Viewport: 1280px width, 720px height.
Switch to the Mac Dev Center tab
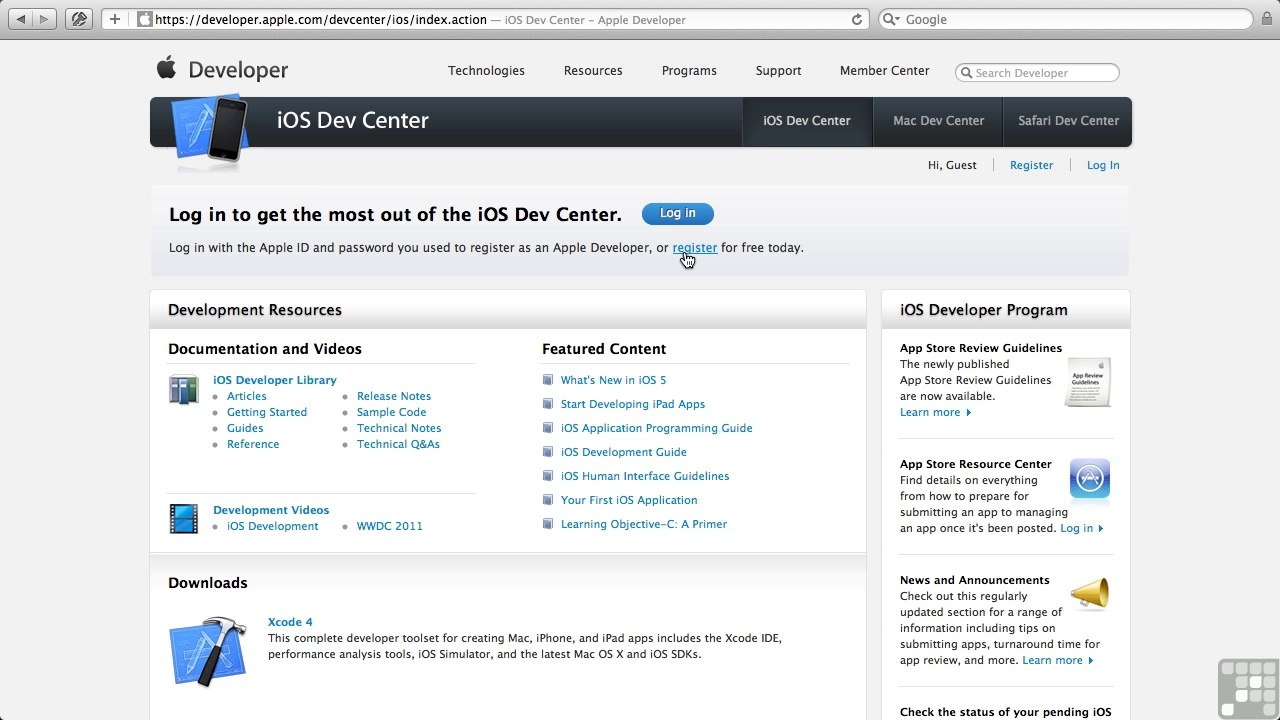(938, 121)
